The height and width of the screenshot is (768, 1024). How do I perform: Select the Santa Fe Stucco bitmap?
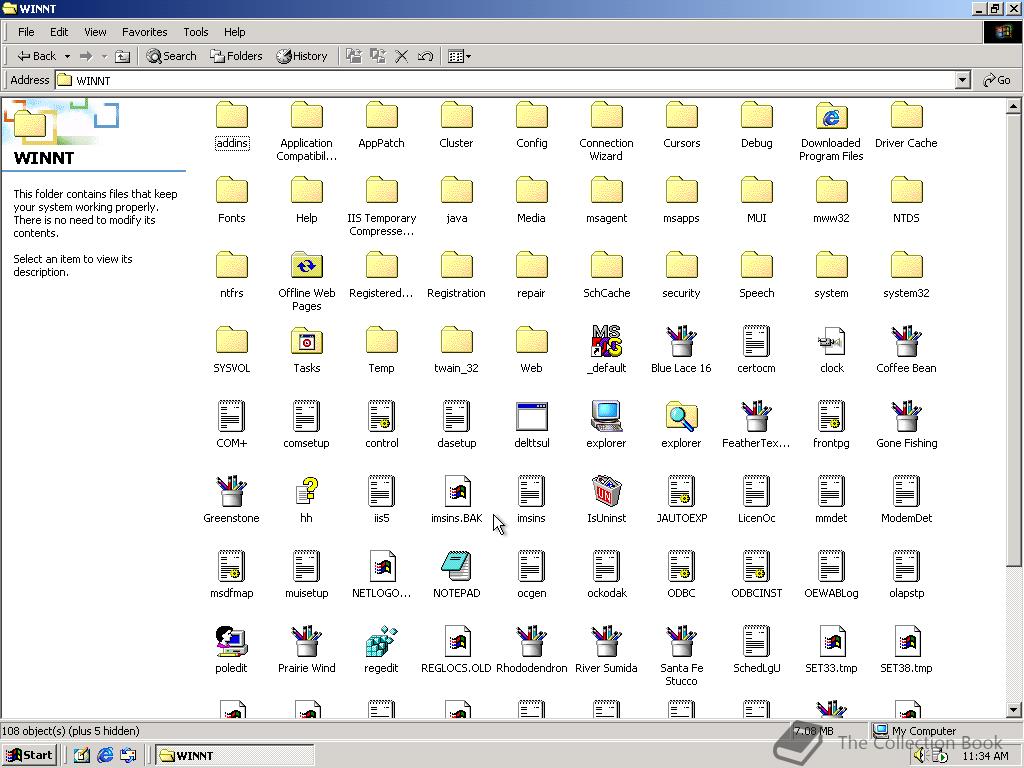tap(681, 641)
